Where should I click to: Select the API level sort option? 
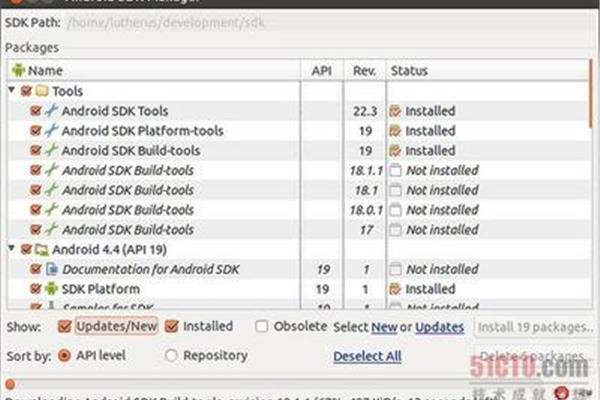coord(64,356)
